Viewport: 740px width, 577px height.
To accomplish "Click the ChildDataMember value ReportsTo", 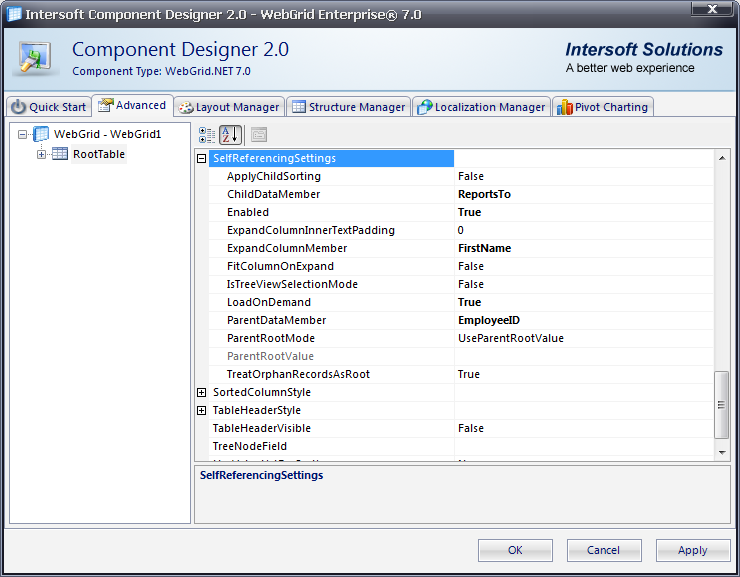I will [x=484, y=194].
